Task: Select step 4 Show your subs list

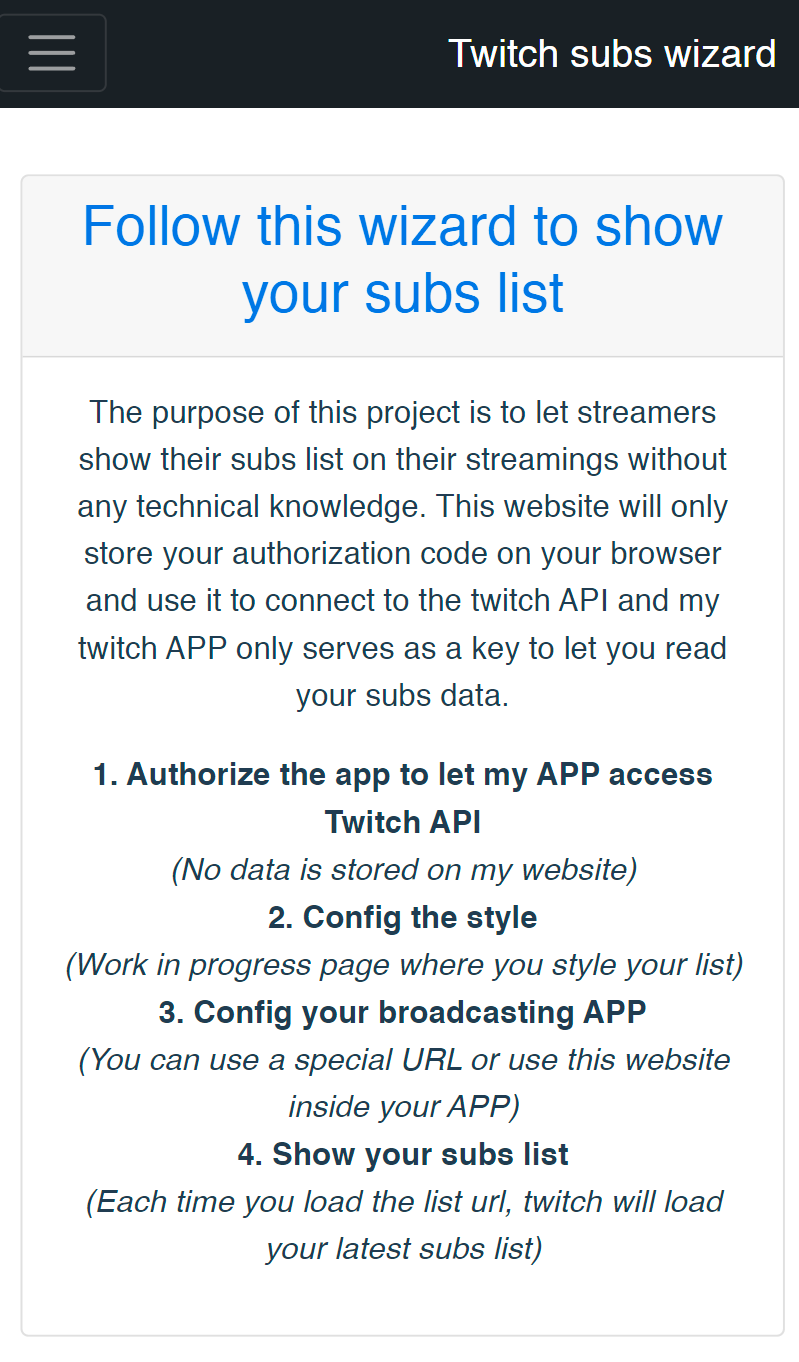Action: pos(402,1153)
